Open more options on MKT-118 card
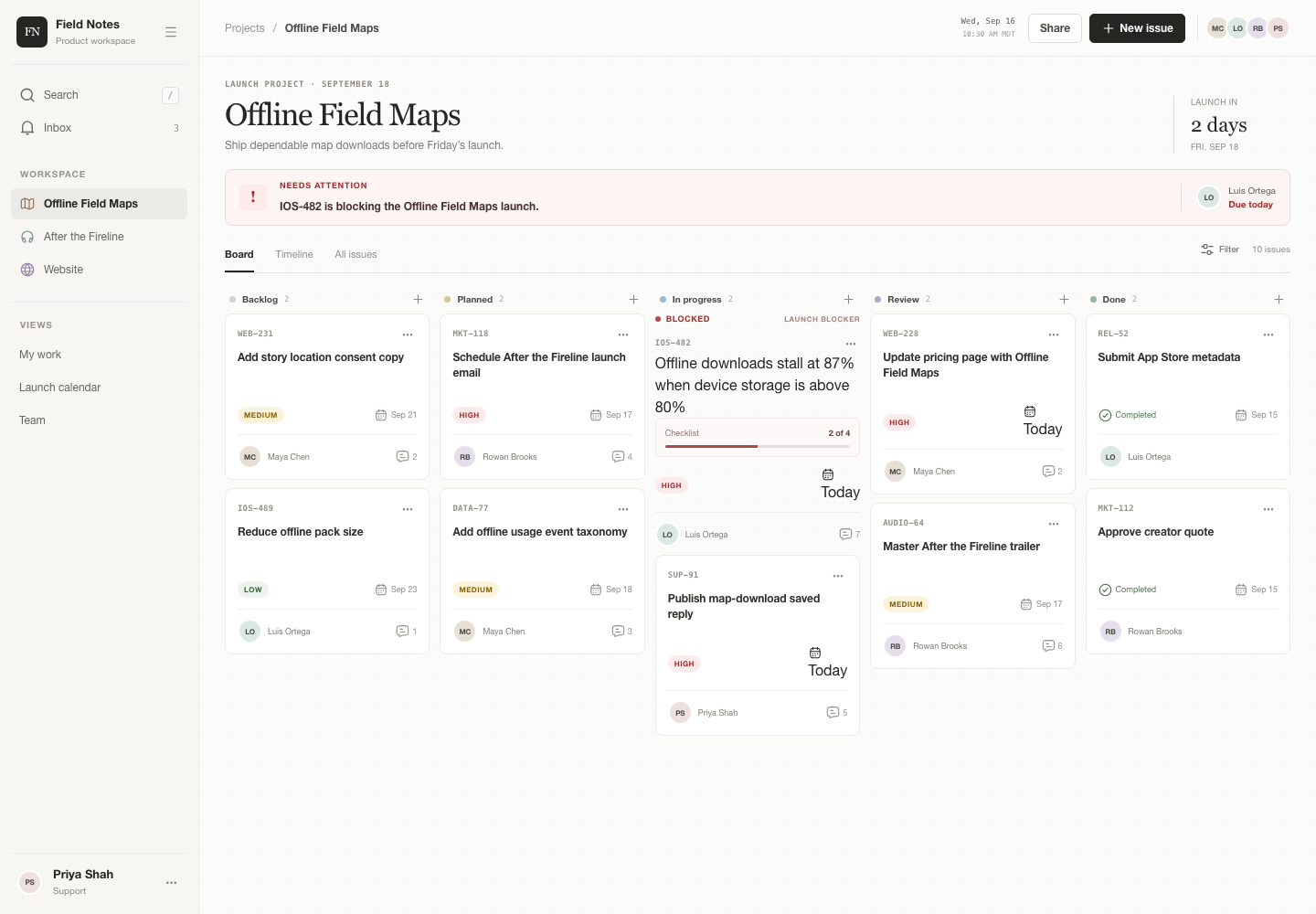1316x914 pixels. tap(623, 335)
